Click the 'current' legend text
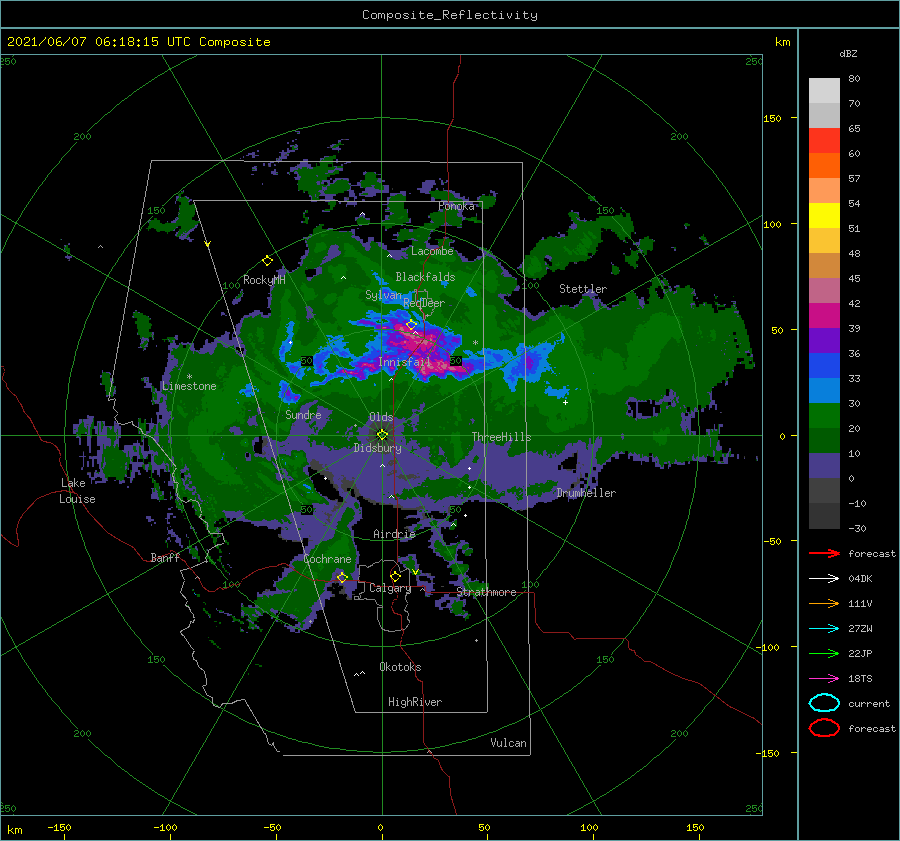This screenshot has height=841, width=900. [x=868, y=703]
